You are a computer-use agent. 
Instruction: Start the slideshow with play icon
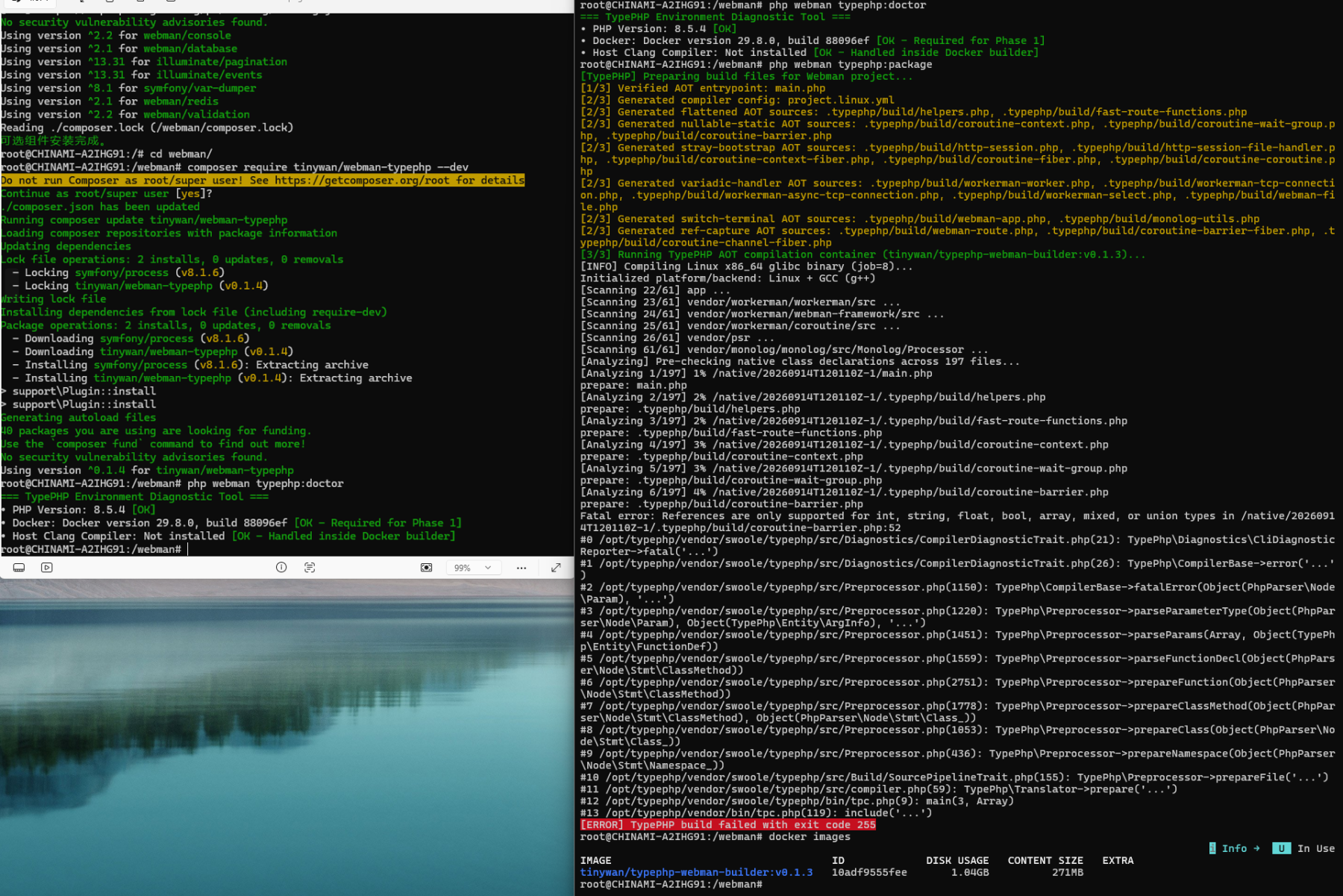click(47, 568)
